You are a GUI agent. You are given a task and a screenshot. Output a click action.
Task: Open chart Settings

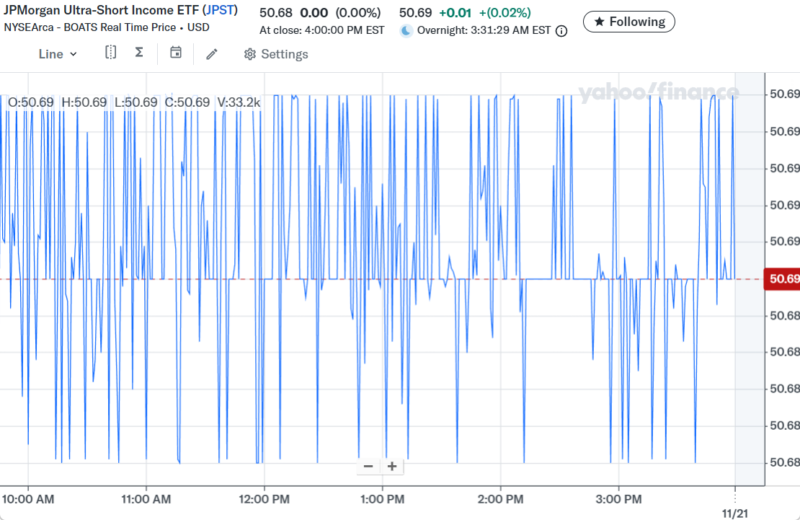[x=276, y=54]
